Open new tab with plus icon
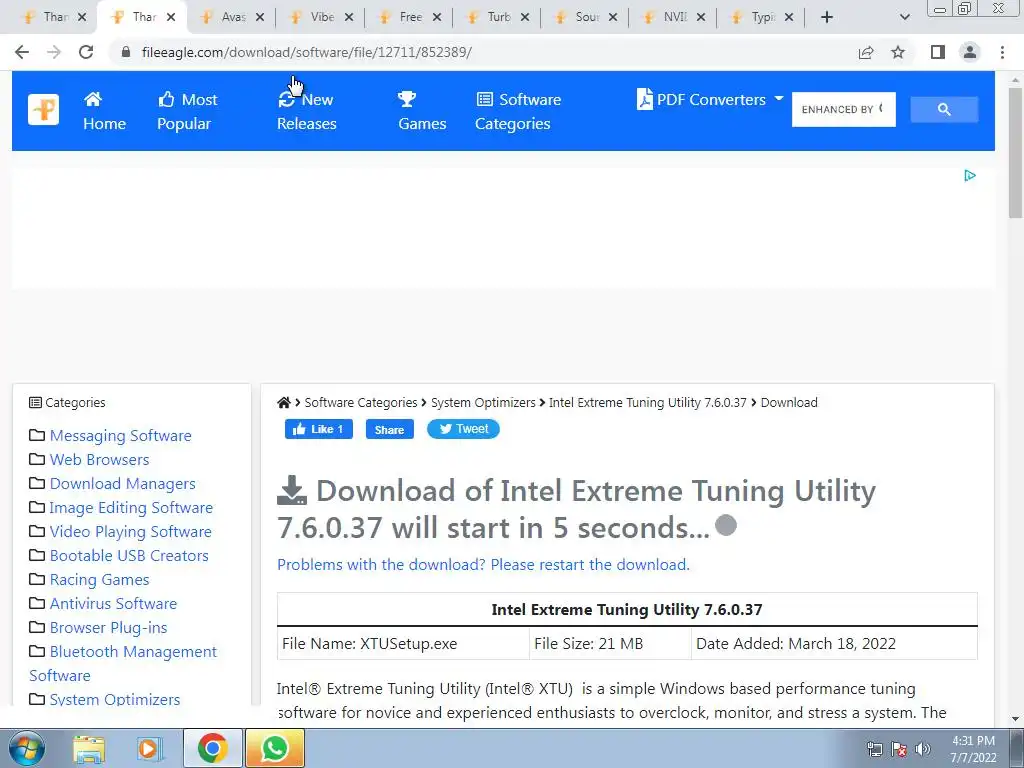 (x=827, y=17)
